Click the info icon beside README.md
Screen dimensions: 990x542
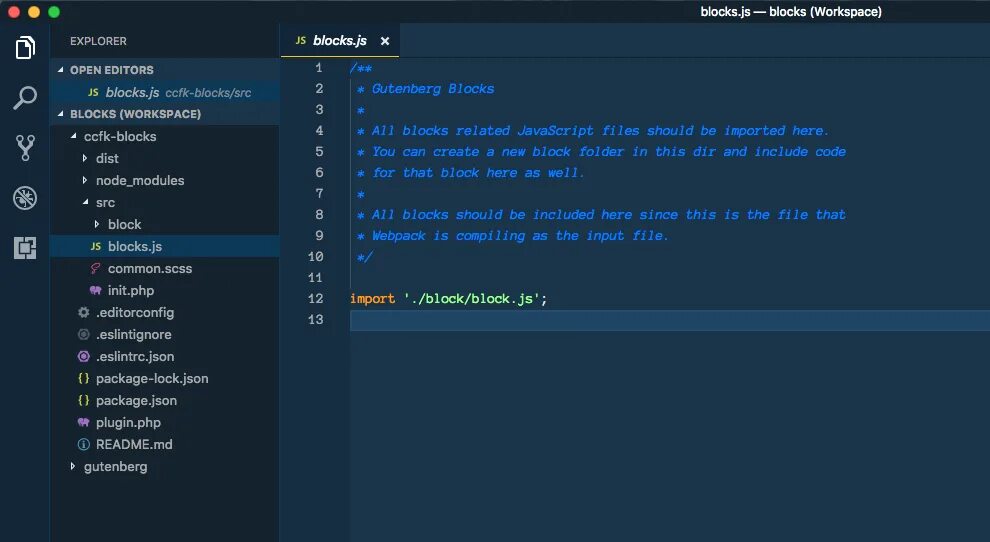[83, 444]
